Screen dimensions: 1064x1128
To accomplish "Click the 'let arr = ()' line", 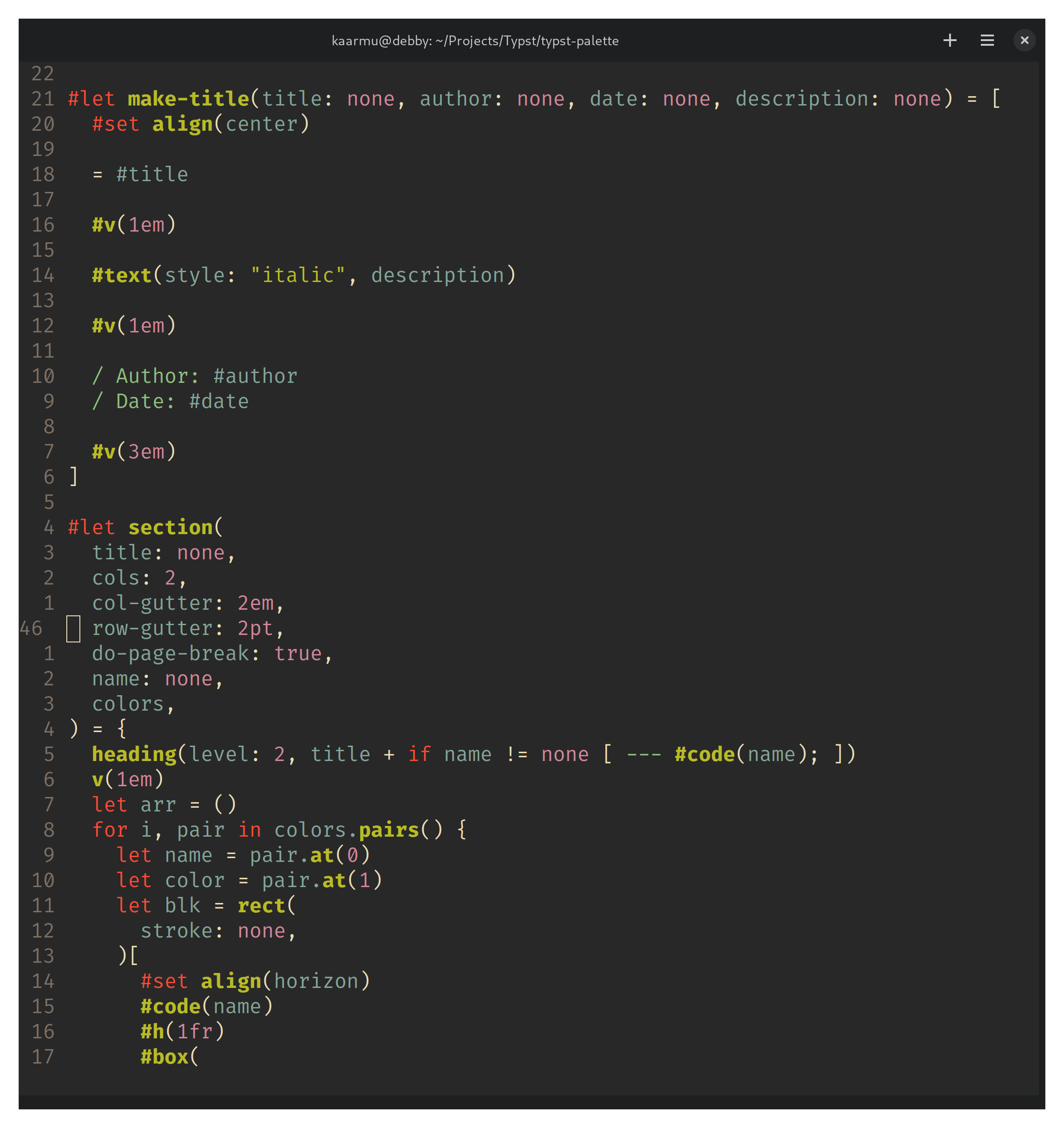I will pyautogui.click(x=164, y=804).
